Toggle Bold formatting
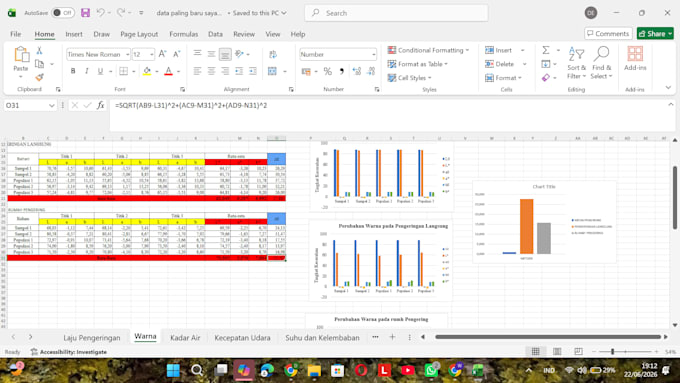The width and height of the screenshot is (680, 383). coord(73,71)
